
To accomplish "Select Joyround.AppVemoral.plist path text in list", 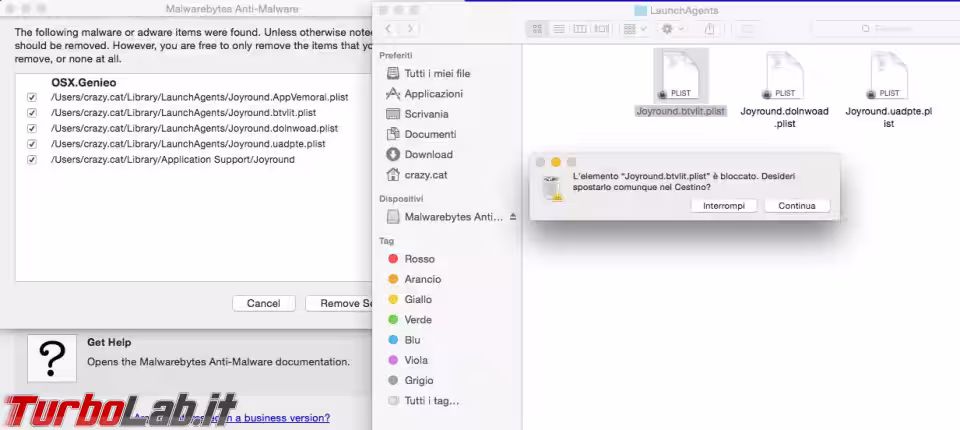I will click(x=200, y=97).
